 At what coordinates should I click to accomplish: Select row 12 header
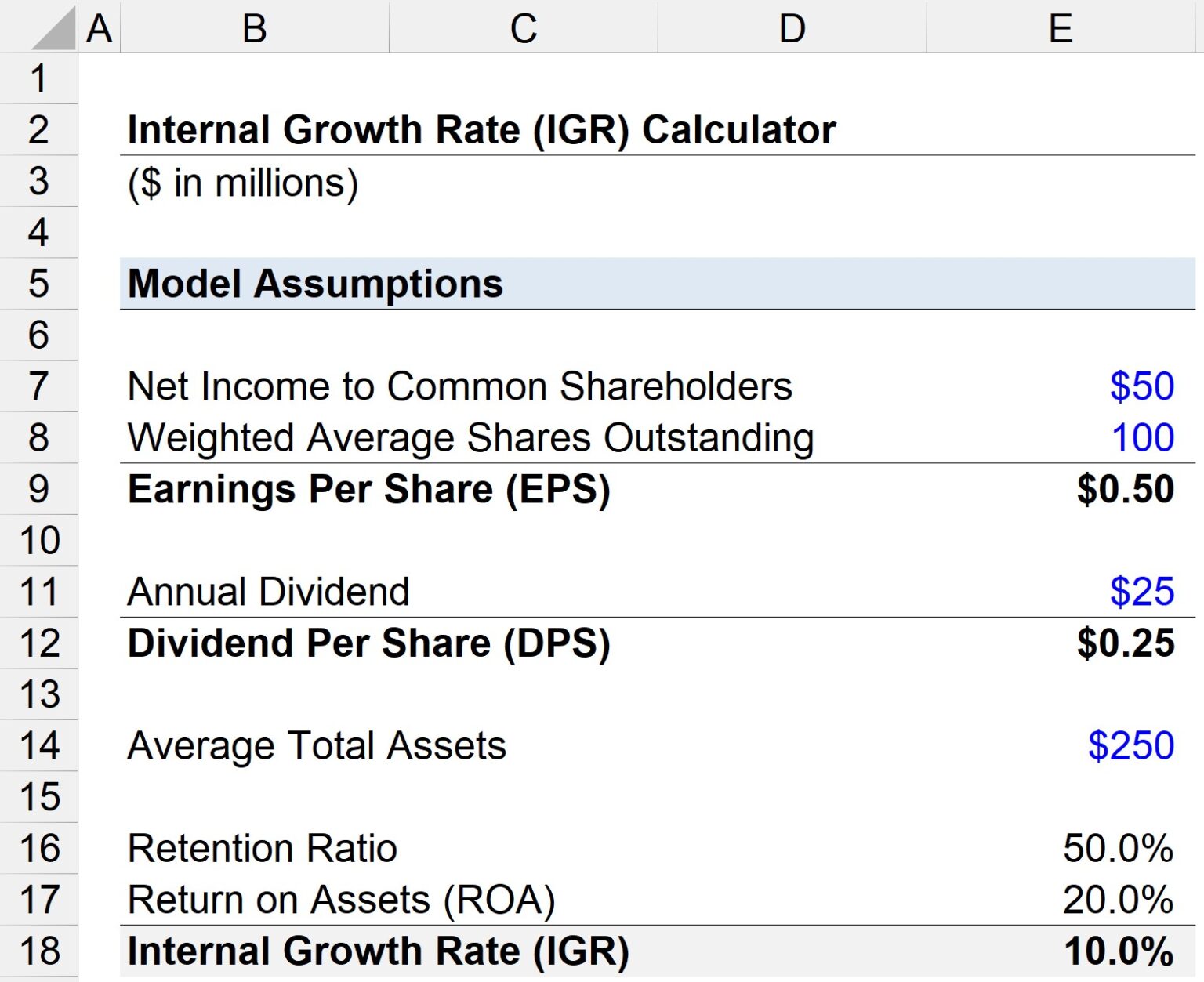click(x=38, y=643)
